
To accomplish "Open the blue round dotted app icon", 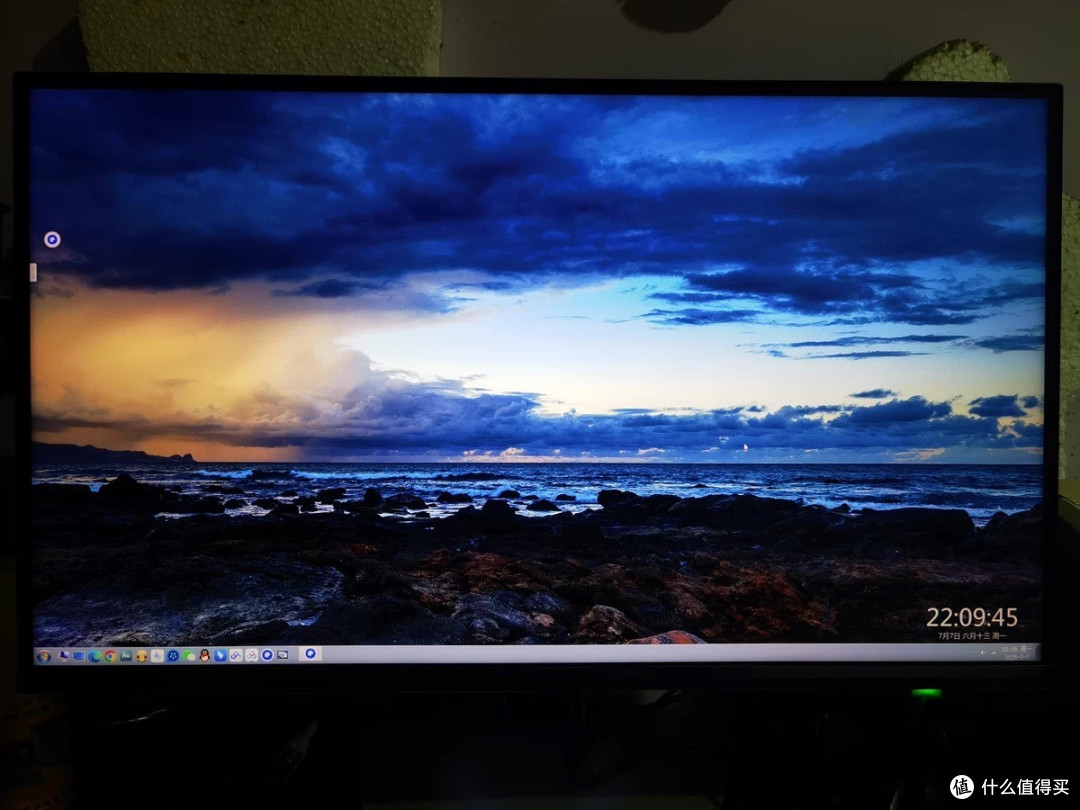I will [173, 656].
